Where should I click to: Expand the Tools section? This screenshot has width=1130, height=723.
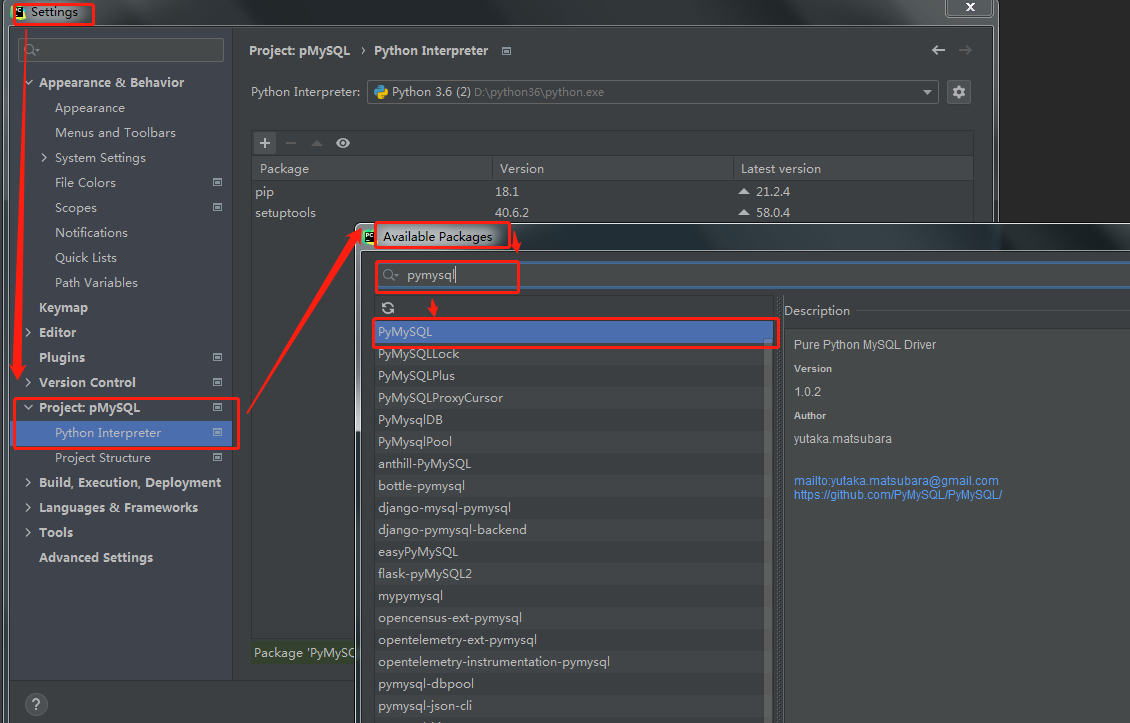(x=29, y=533)
